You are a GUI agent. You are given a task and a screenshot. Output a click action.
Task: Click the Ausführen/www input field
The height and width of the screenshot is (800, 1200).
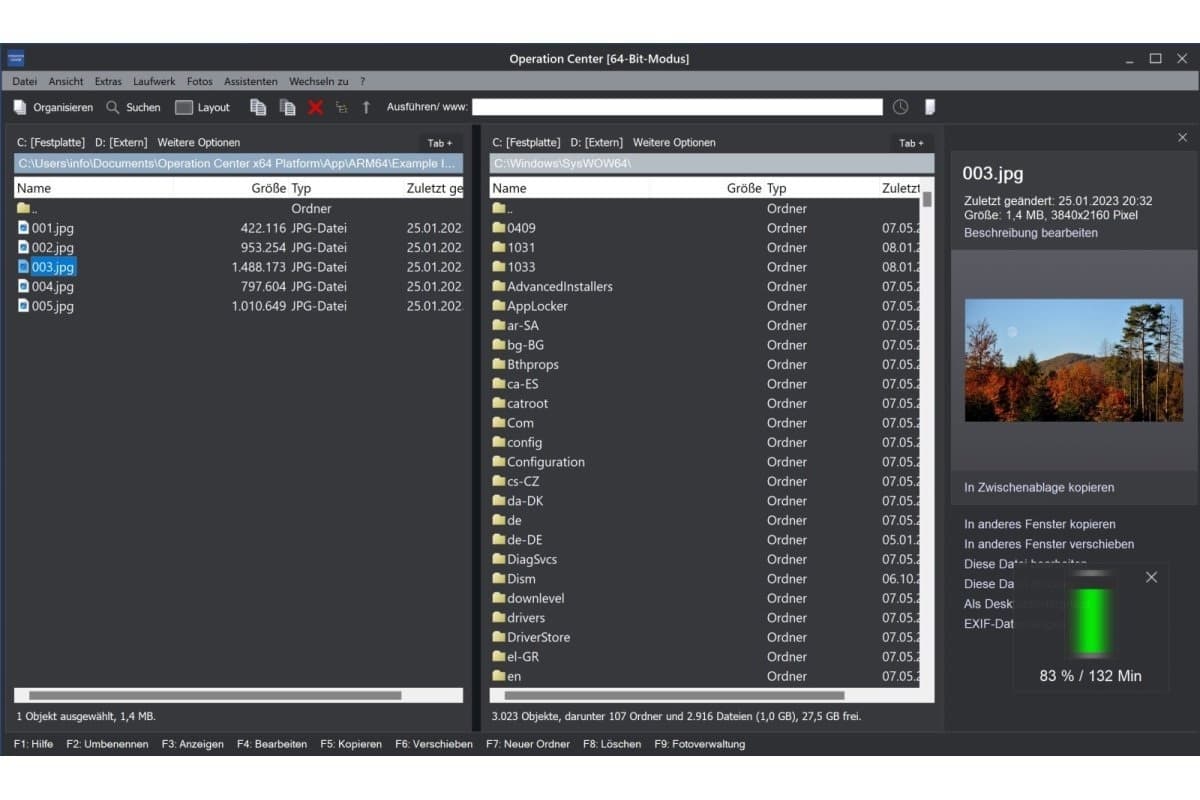(677, 107)
